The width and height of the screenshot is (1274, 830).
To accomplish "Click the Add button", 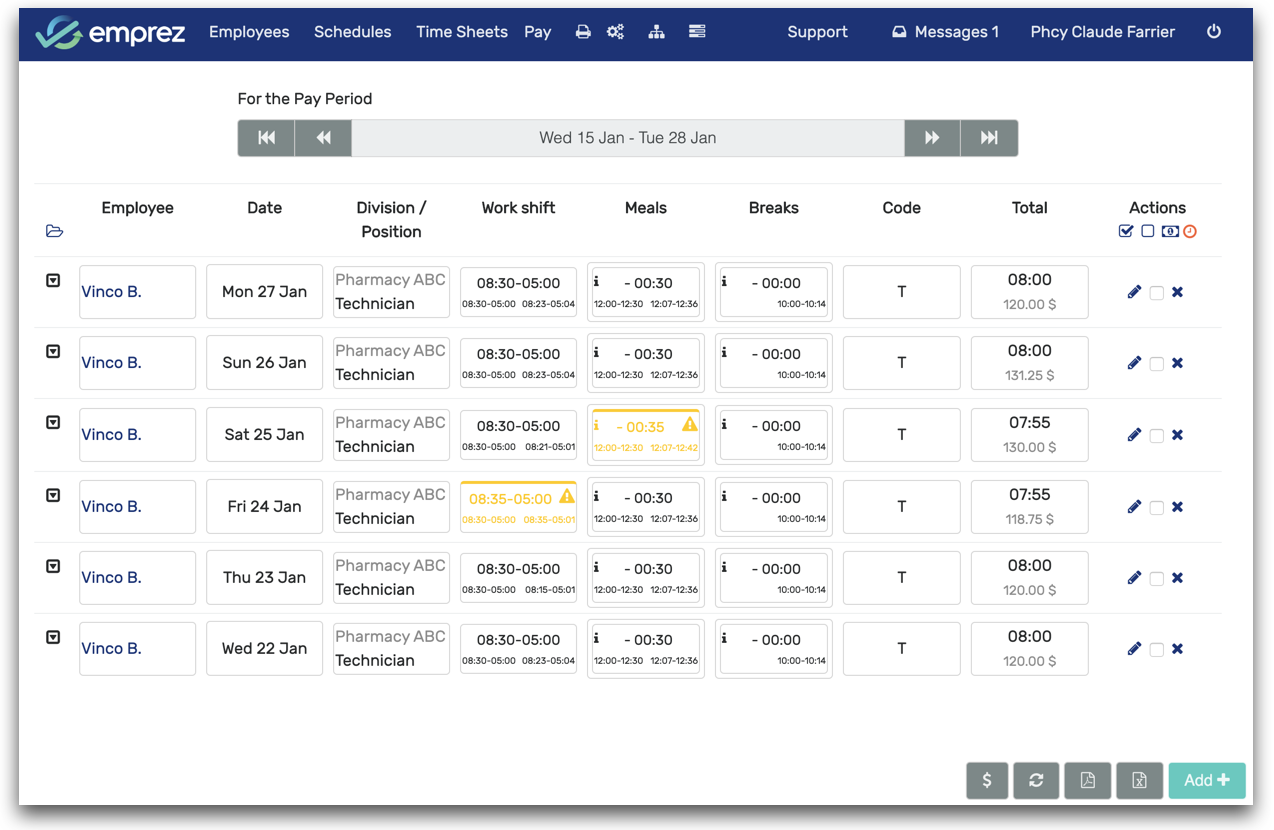I will (x=1207, y=780).
